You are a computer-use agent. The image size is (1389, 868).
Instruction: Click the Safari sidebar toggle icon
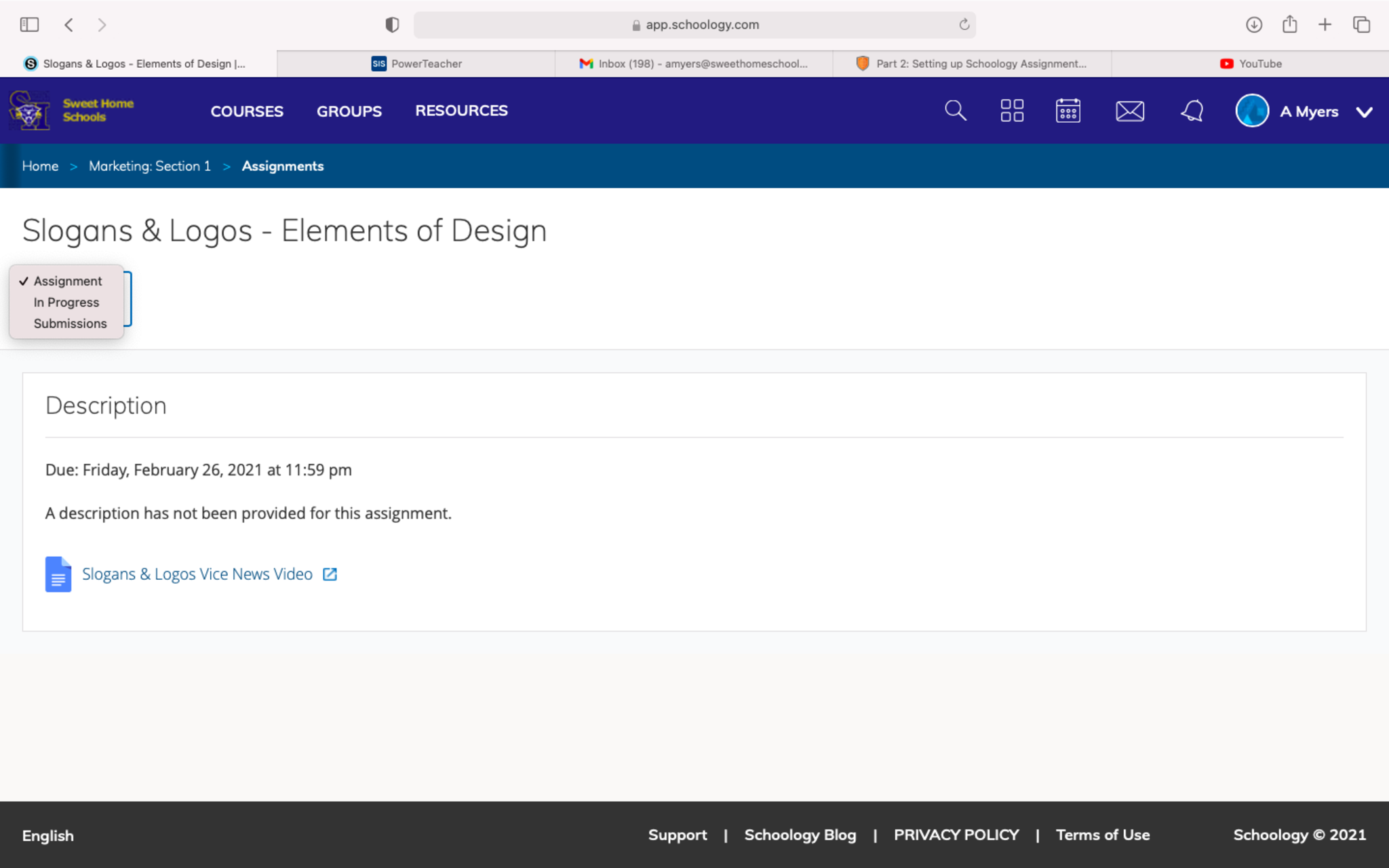[29, 25]
